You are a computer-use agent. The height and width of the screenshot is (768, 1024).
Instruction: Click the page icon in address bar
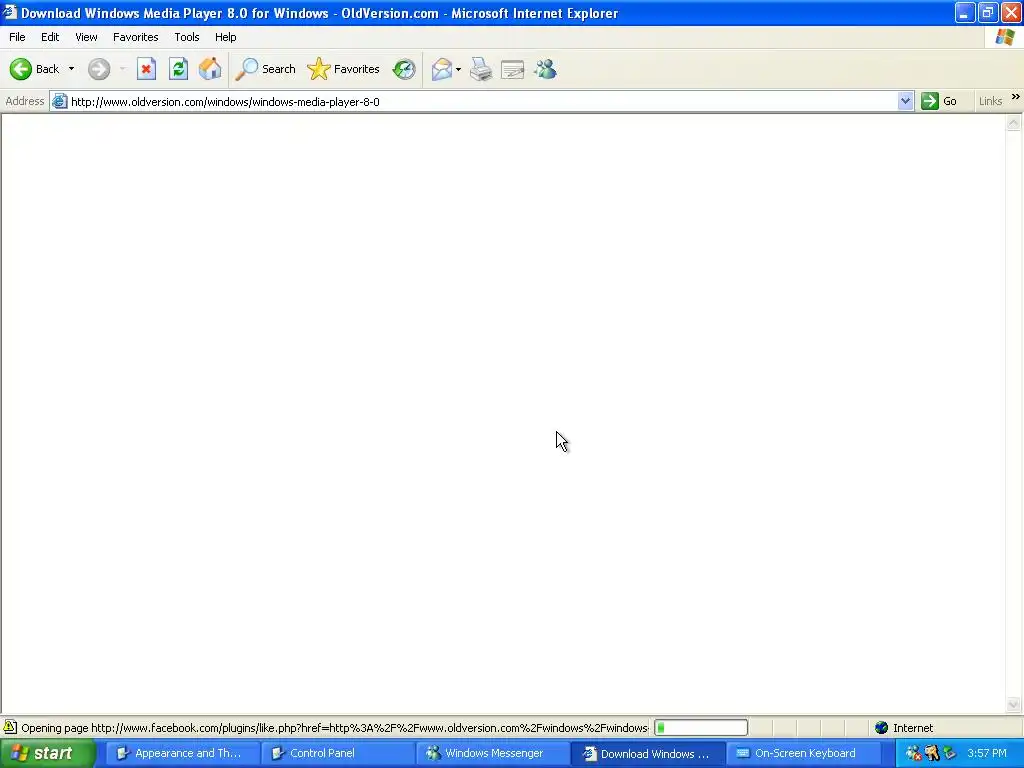[x=59, y=101]
